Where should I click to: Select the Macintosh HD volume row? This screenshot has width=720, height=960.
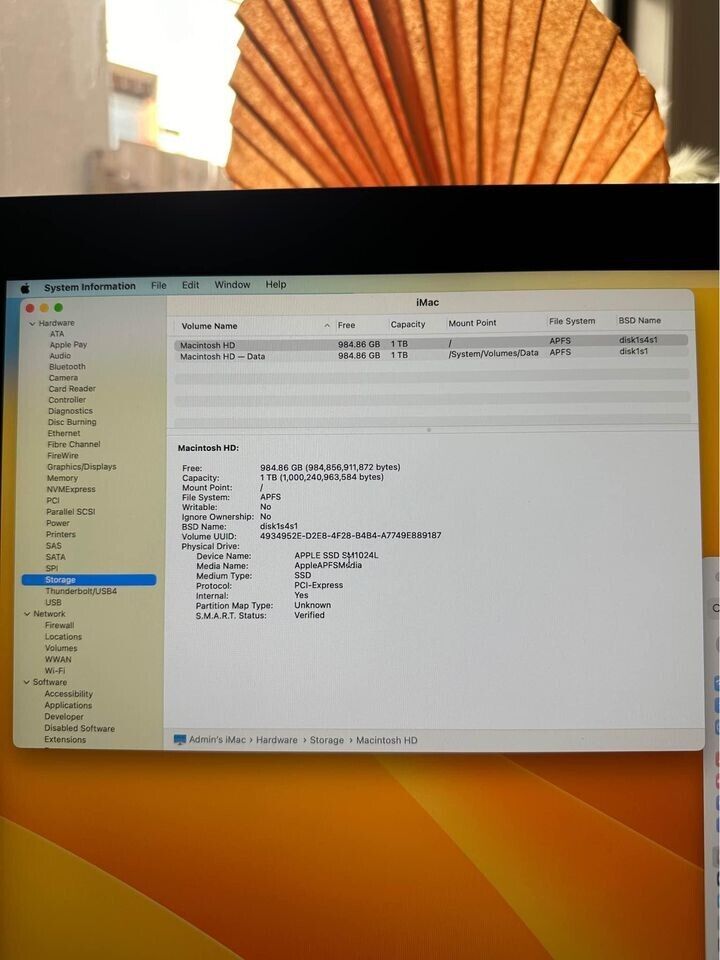click(431, 343)
